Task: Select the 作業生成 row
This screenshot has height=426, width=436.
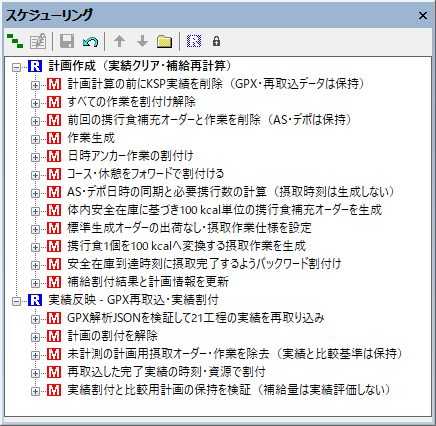Action: [x=91, y=138]
